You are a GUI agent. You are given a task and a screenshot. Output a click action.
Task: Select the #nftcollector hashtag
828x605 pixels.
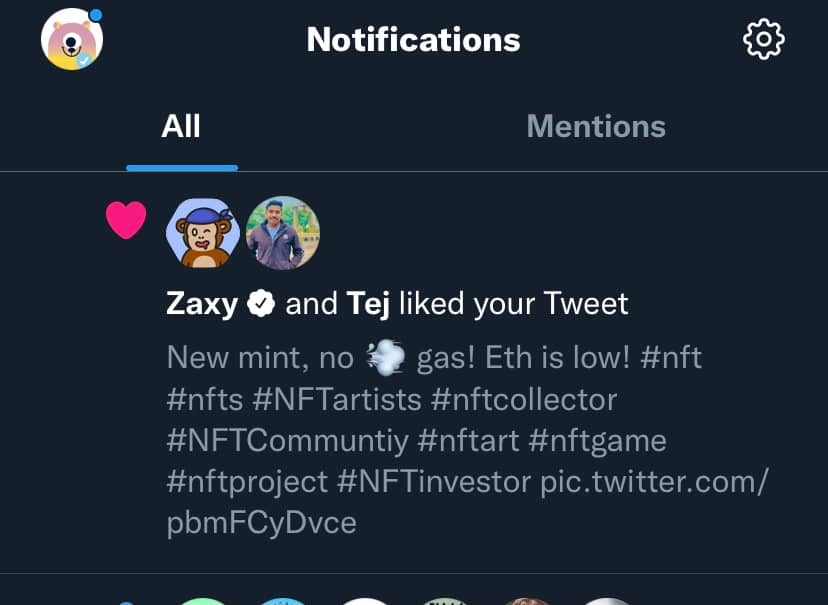(524, 399)
